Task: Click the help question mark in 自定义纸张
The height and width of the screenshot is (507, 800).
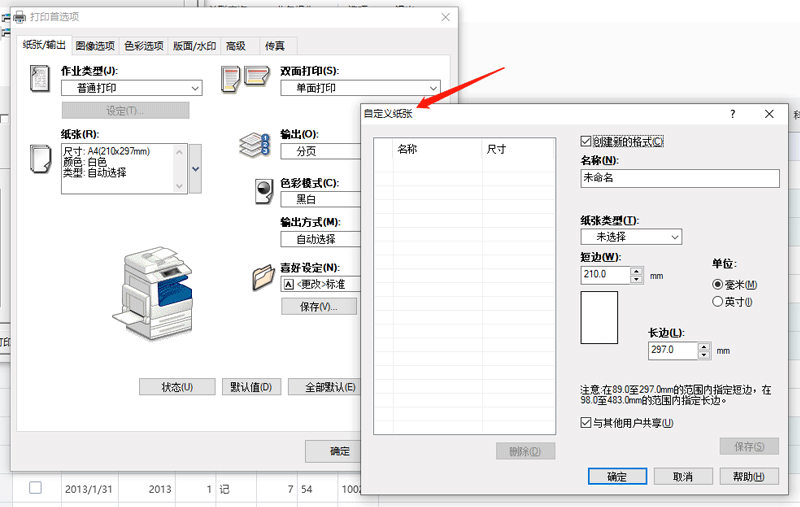Action: 732,114
